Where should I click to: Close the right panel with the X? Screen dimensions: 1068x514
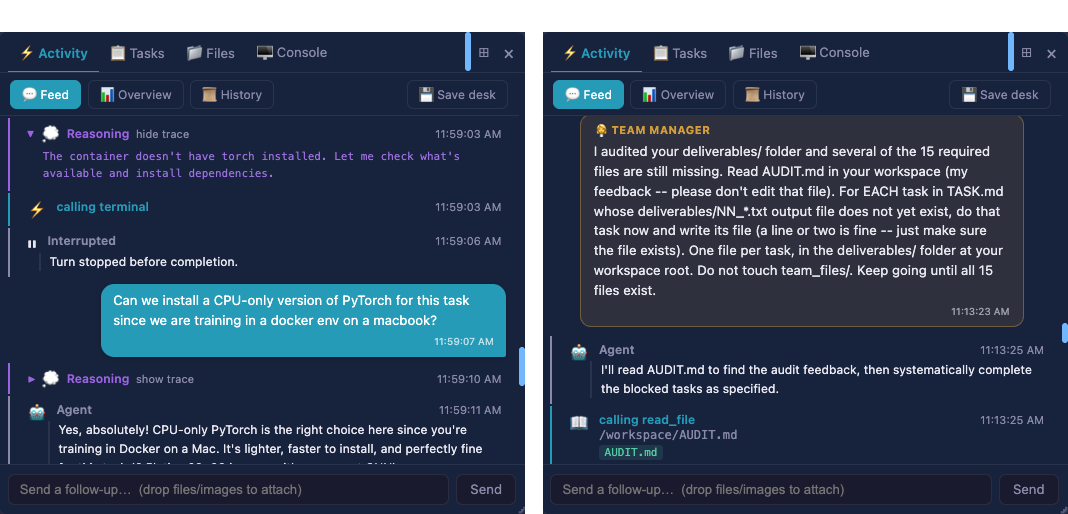point(1051,54)
